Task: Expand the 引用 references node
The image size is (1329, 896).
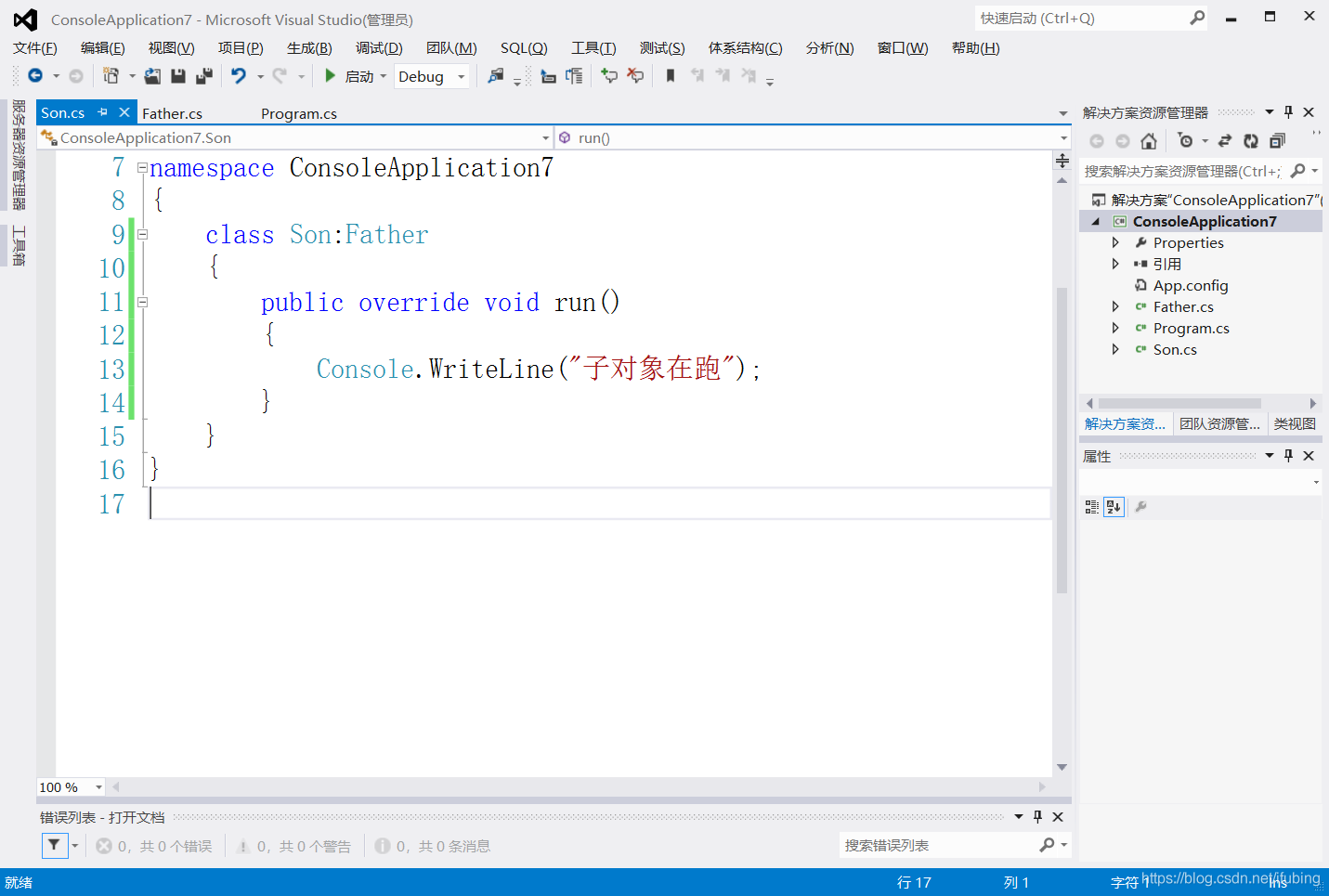Action: click(x=1115, y=264)
